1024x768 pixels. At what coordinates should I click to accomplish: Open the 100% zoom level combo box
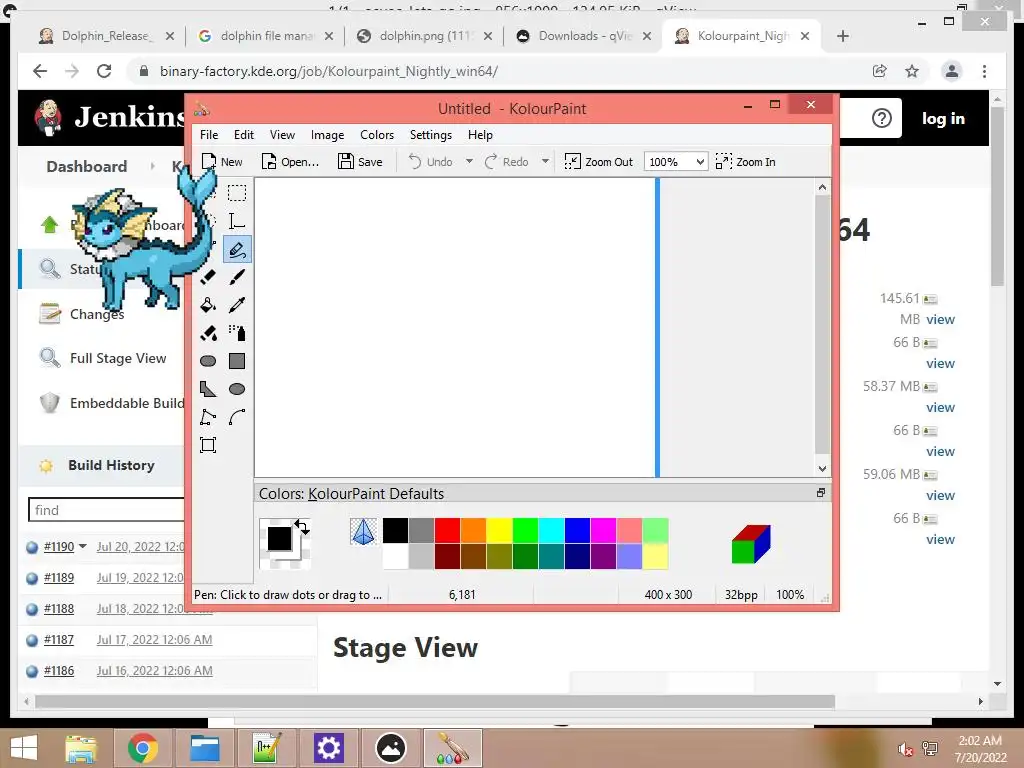pyautogui.click(x=676, y=162)
